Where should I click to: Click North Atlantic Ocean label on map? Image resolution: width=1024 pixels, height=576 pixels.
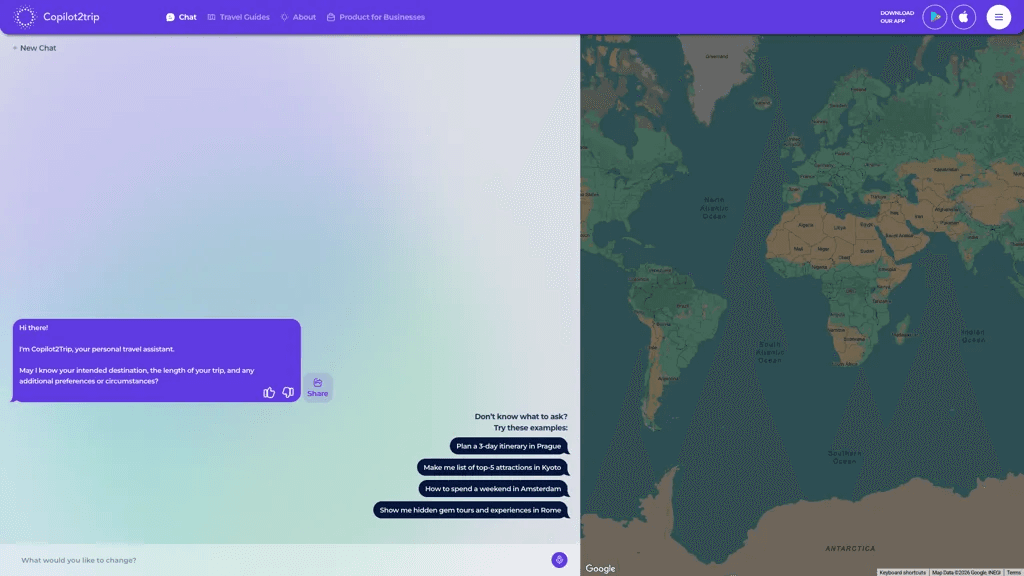click(x=714, y=208)
